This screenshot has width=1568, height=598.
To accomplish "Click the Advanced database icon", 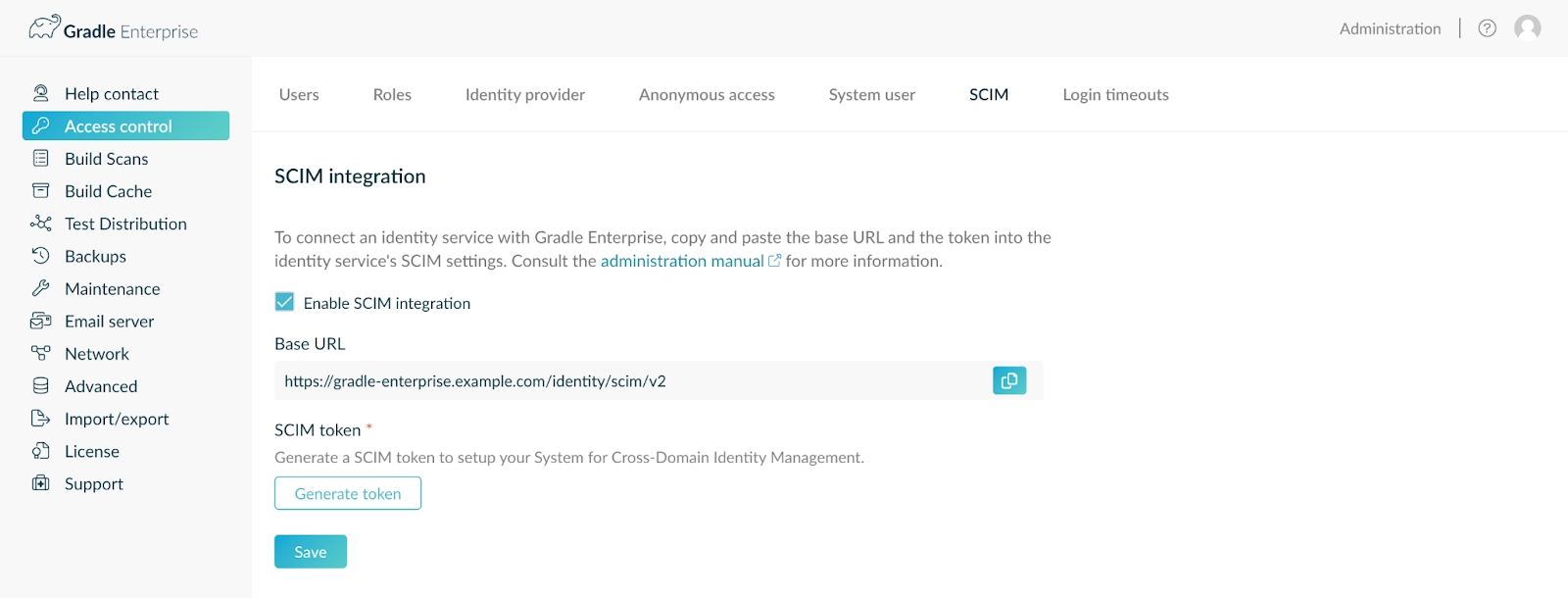I will [41, 385].
